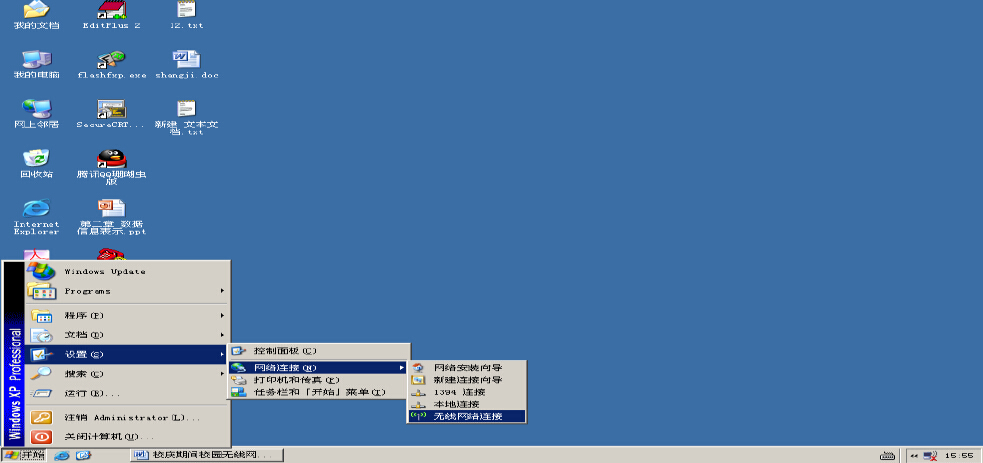The image size is (983, 463).
Task: Click the 开始 Start button
Action: point(24,456)
